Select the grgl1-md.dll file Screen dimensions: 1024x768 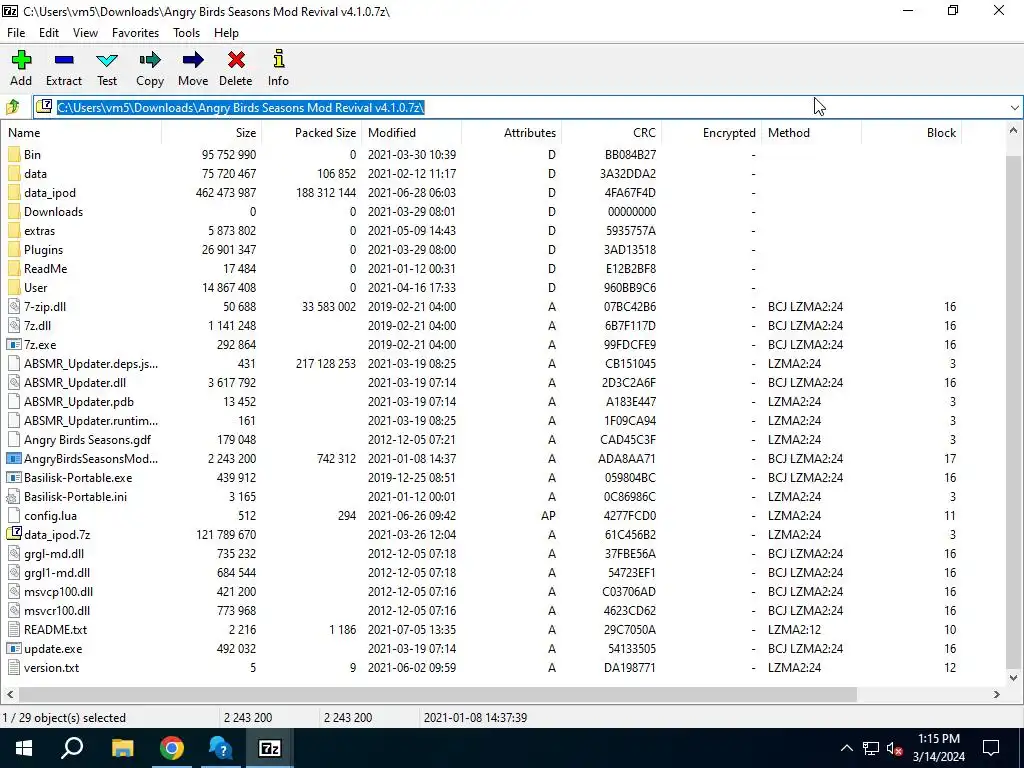[x=57, y=573]
